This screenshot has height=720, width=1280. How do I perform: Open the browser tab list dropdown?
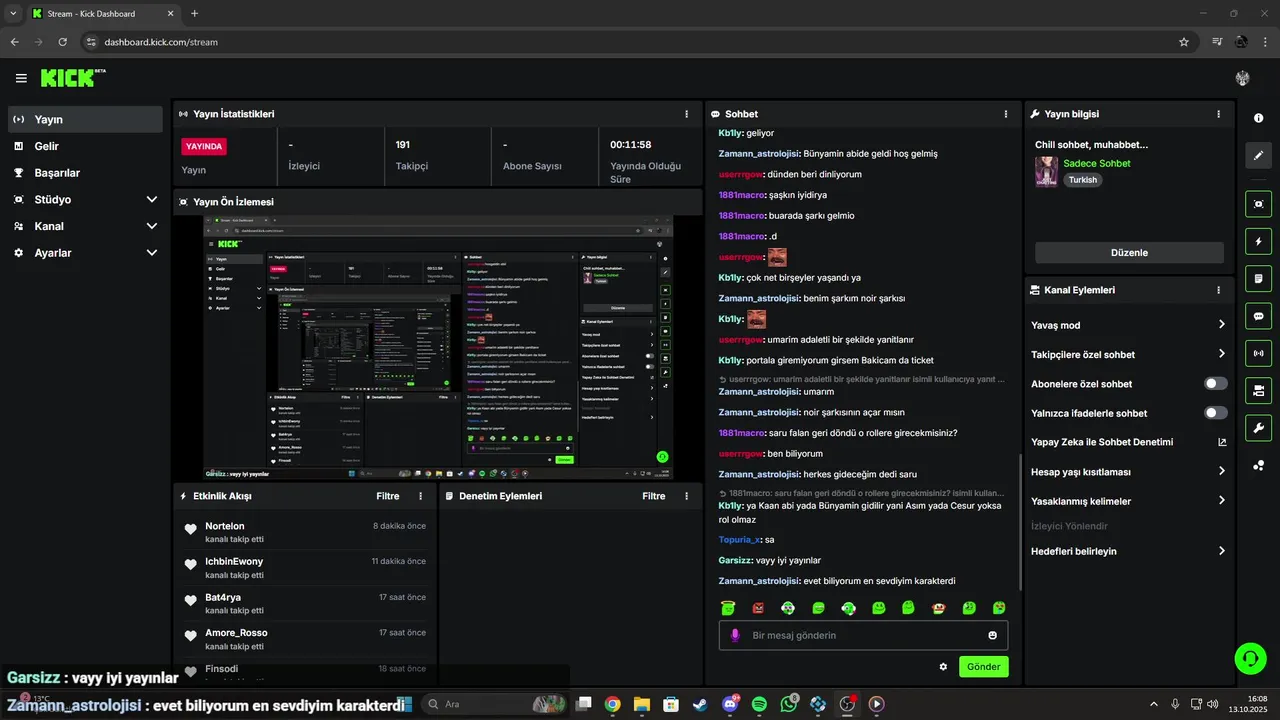[13, 13]
